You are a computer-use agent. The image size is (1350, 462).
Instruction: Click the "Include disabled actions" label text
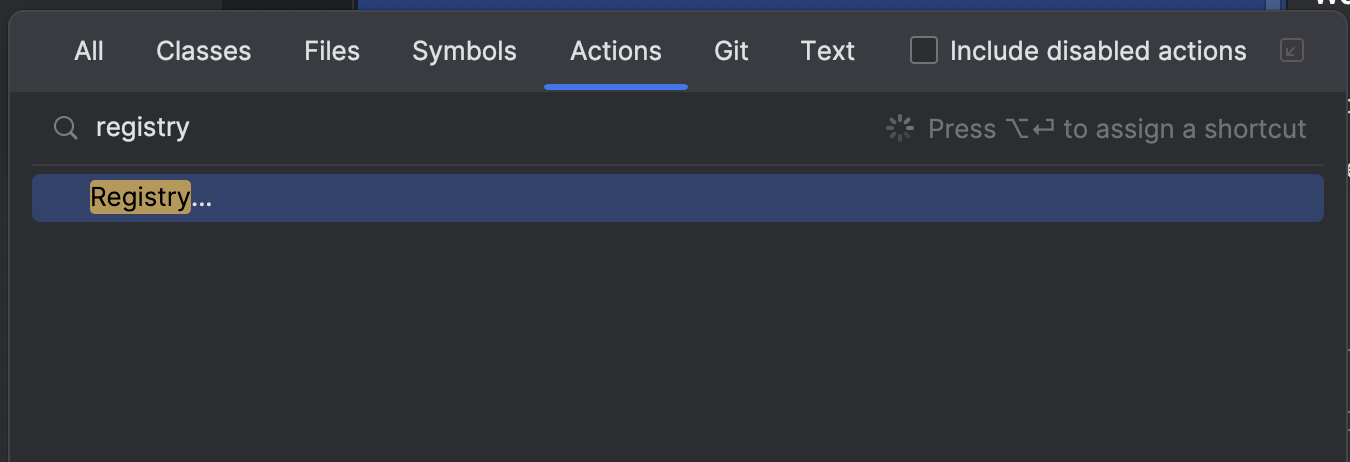[1098, 51]
